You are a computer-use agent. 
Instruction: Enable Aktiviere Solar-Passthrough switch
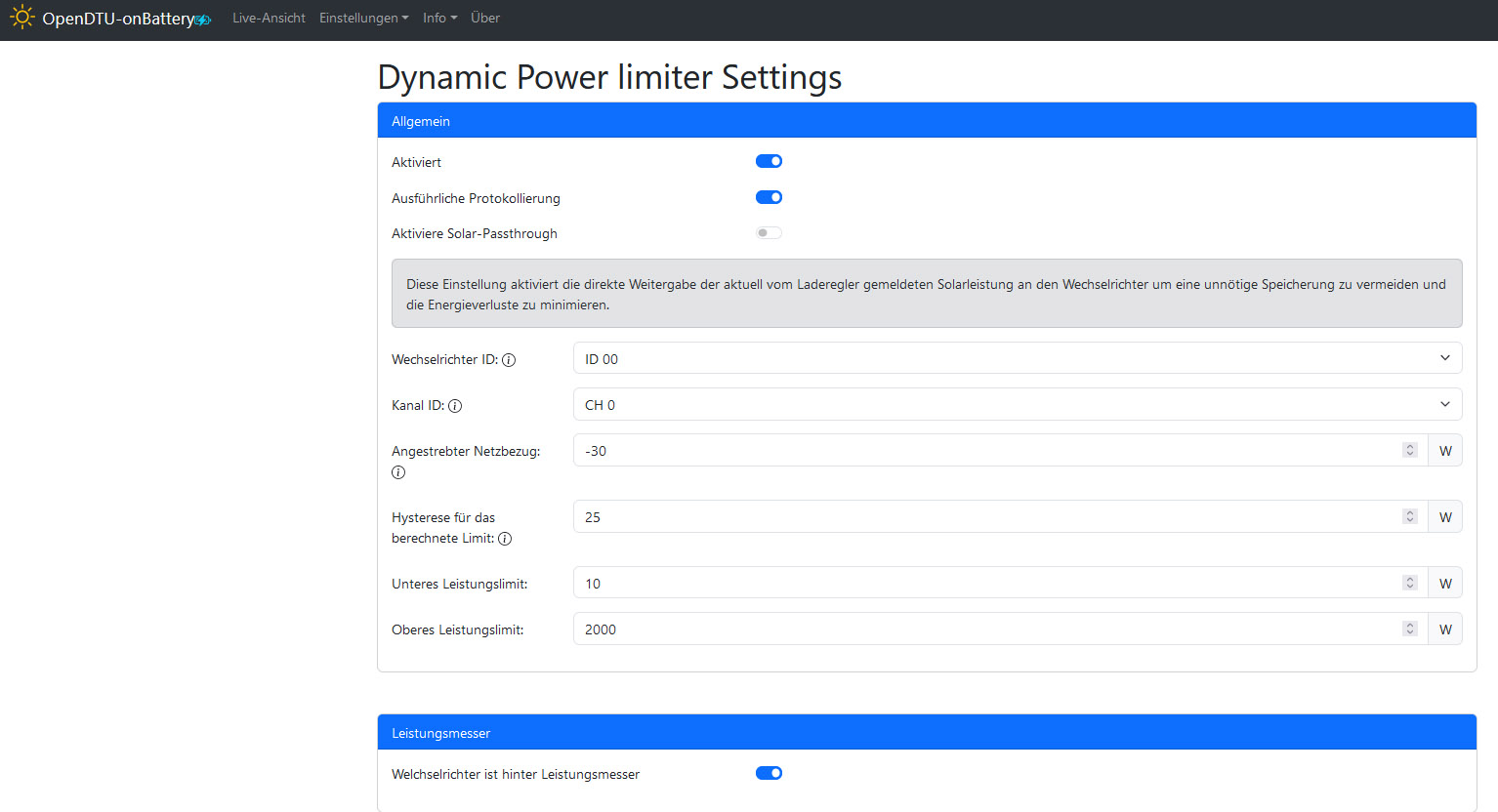[x=769, y=232]
